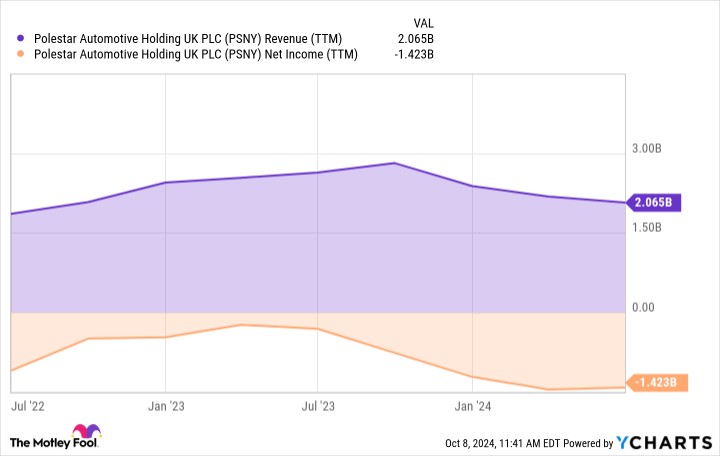The height and width of the screenshot is (456, 720).
Task: Click the Jul '22 axis label
Action: 27,407
